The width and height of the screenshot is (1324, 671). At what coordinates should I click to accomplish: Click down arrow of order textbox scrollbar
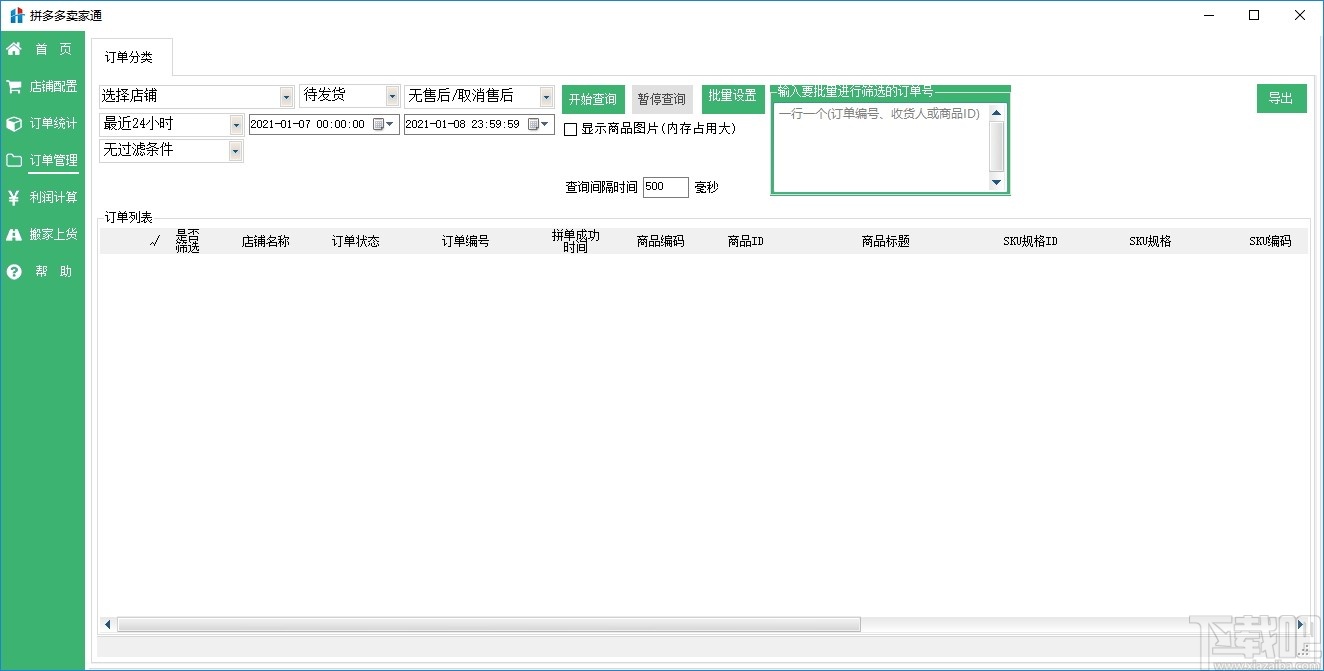(996, 182)
